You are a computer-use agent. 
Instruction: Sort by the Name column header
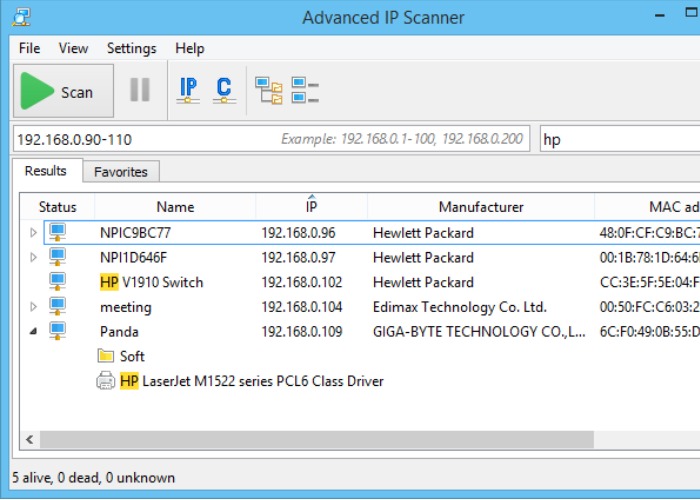tap(175, 207)
